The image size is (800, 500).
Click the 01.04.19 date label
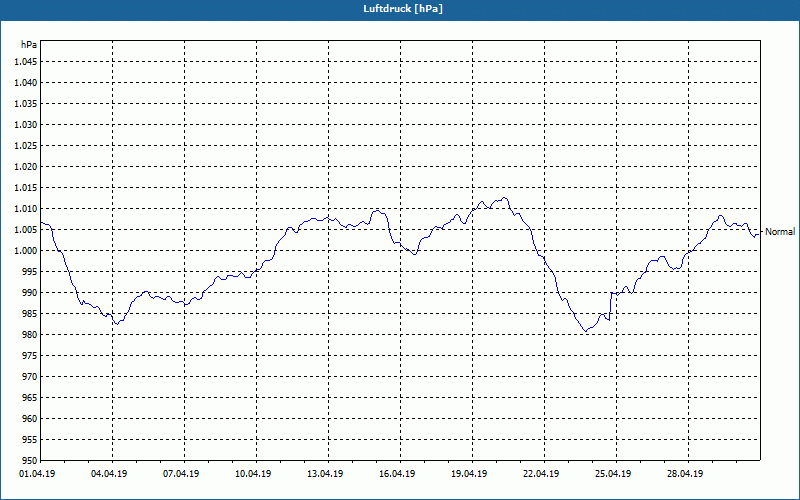[37, 473]
